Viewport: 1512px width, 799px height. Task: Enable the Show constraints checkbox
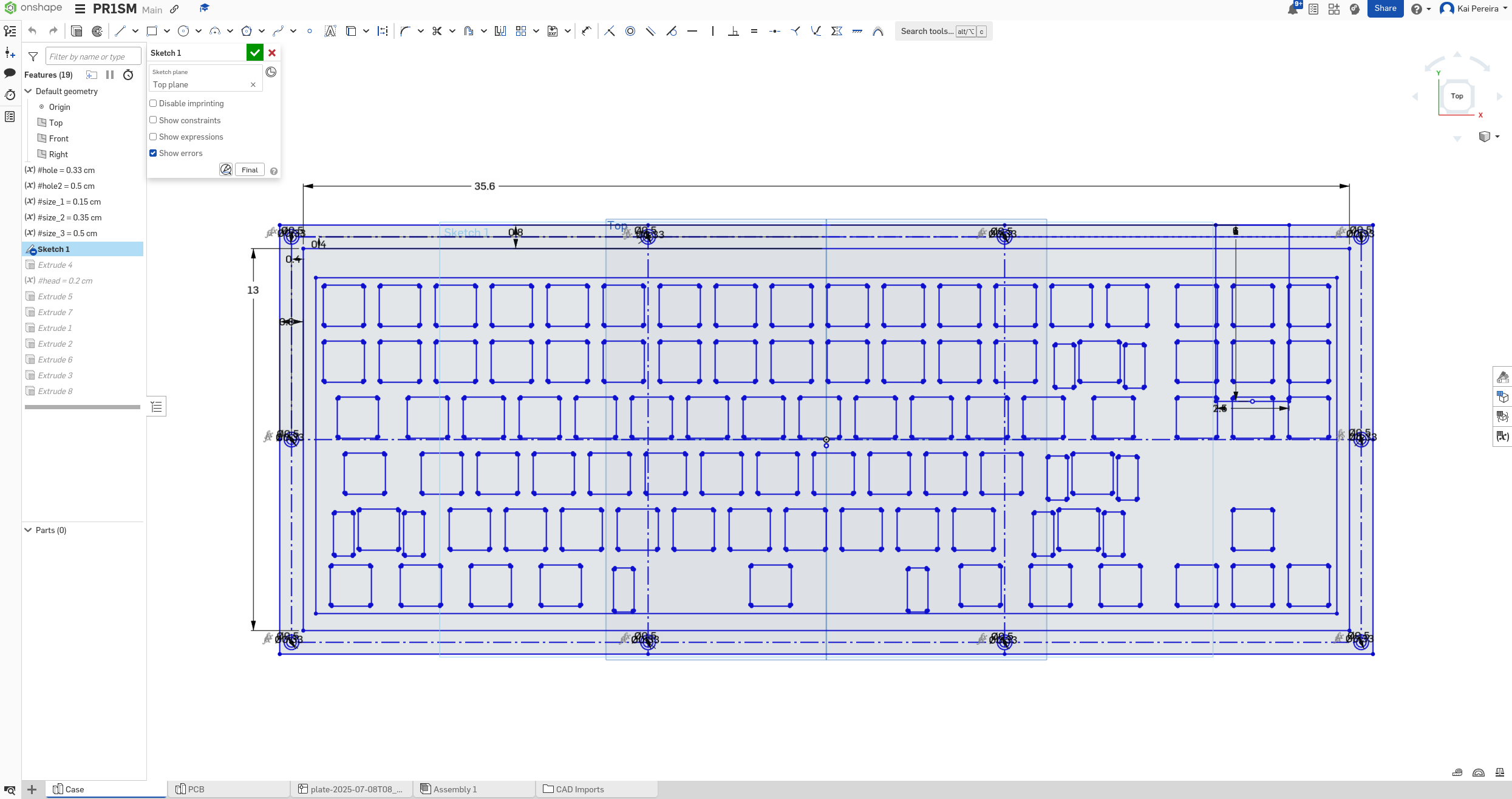point(153,120)
